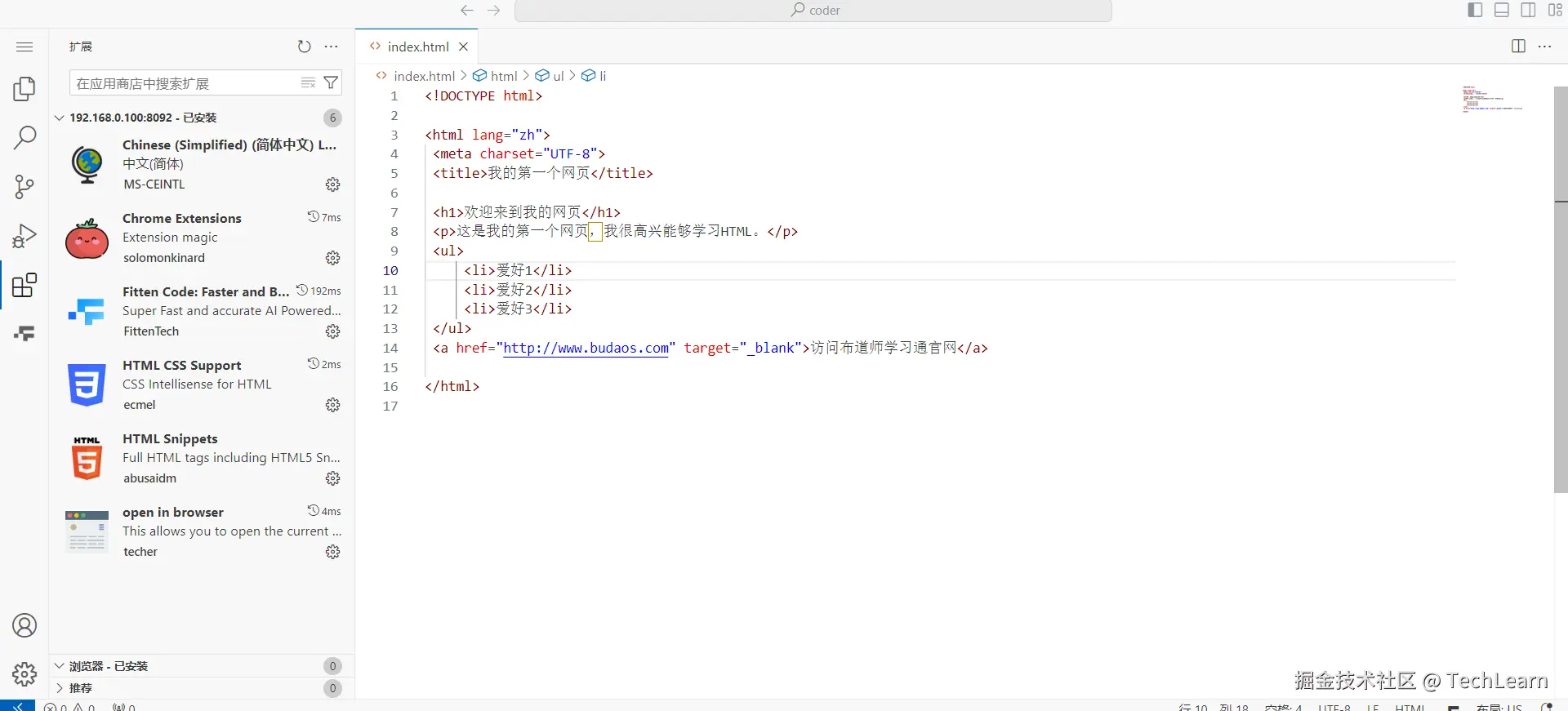This screenshot has width=1568, height=711.
Task: Click line number 16 in the gutter
Action: point(390,387)
